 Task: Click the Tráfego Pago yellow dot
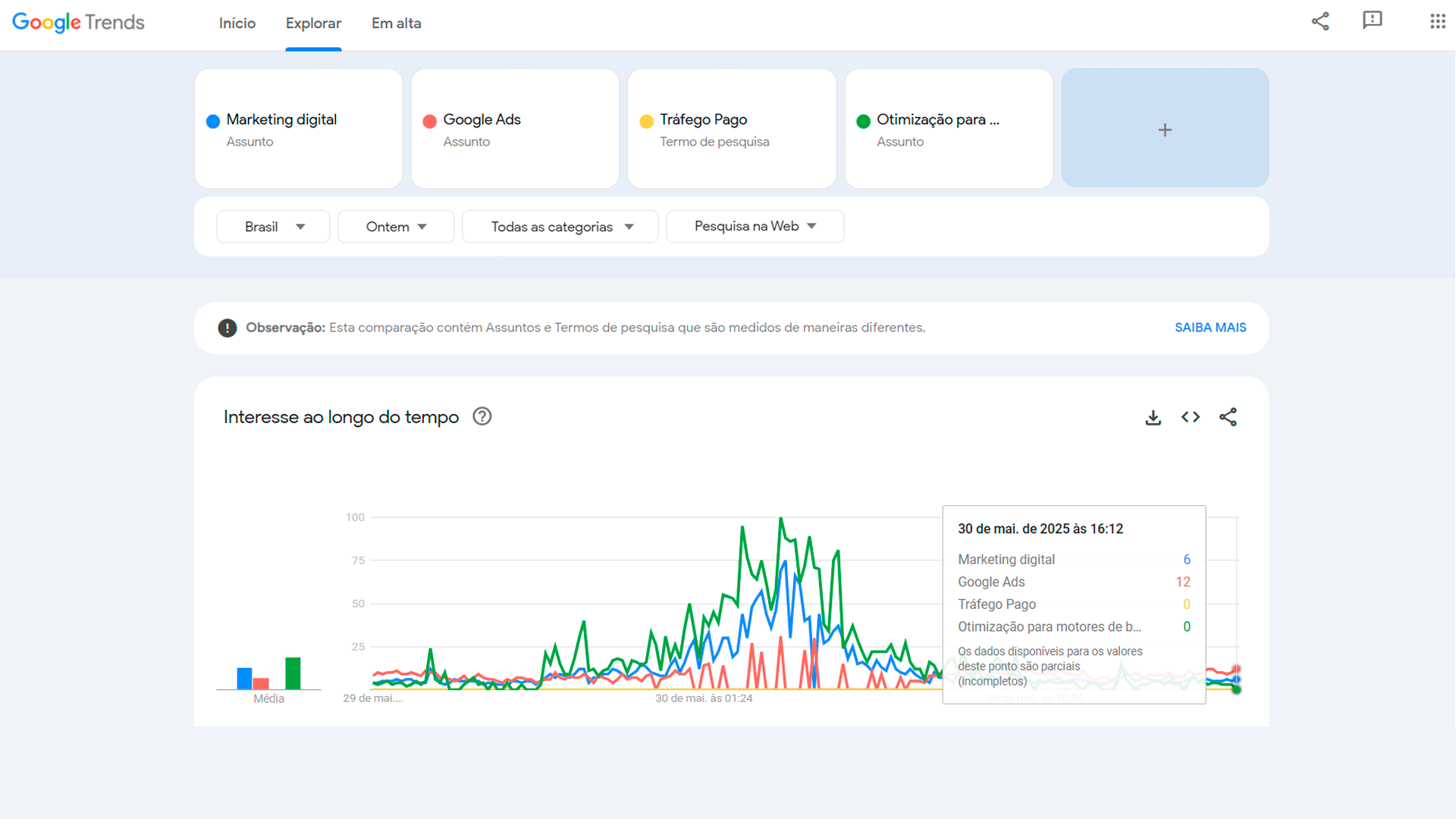[647, 121]
